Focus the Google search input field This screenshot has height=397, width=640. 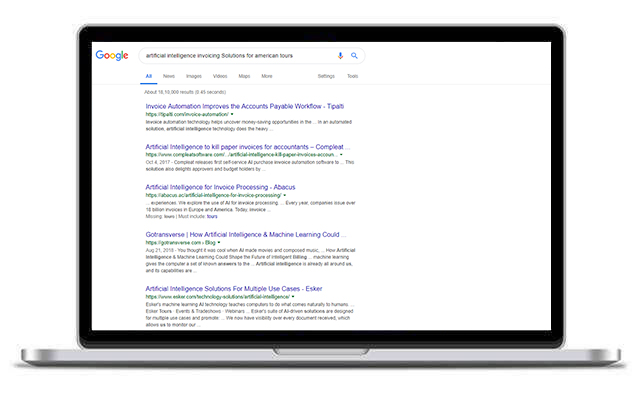(x=251, y=55)
